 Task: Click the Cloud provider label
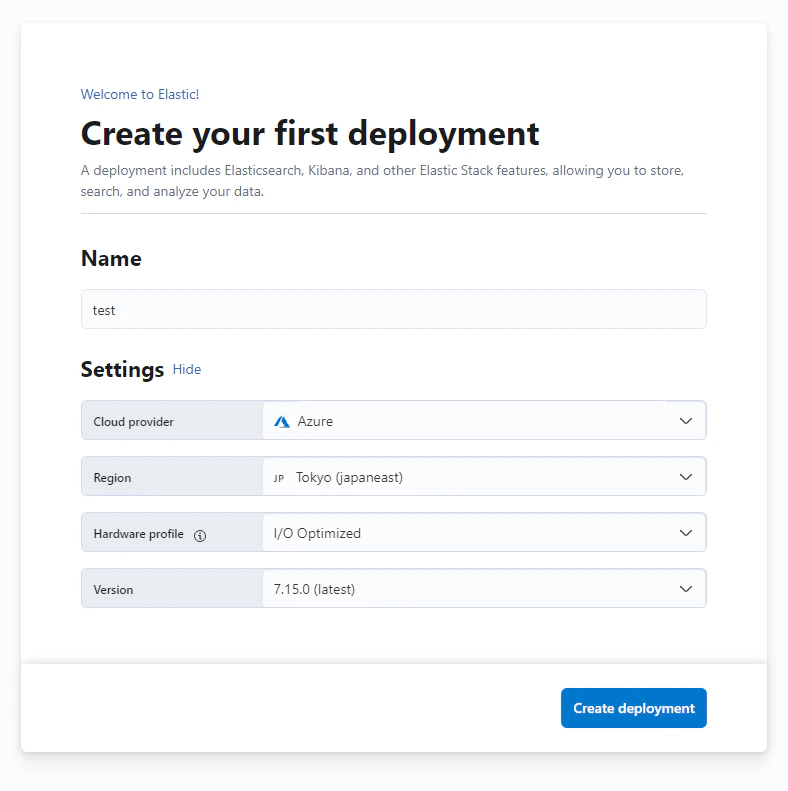click(133, 422)
